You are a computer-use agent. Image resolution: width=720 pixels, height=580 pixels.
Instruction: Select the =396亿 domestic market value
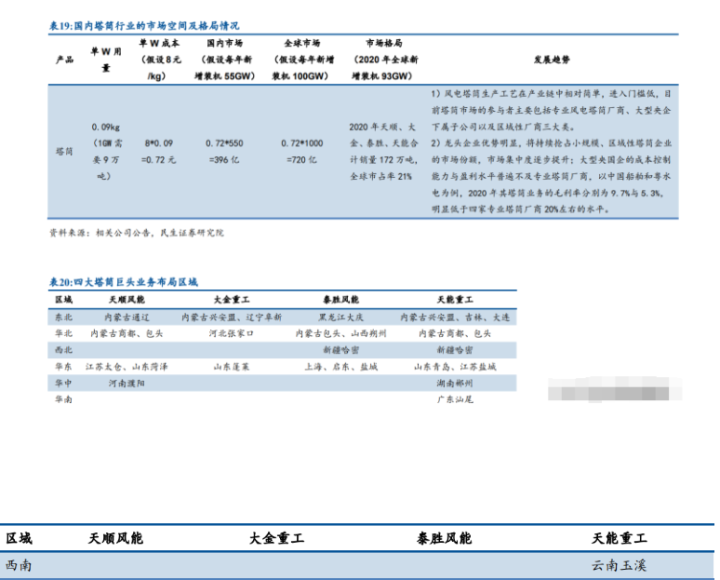223,159
